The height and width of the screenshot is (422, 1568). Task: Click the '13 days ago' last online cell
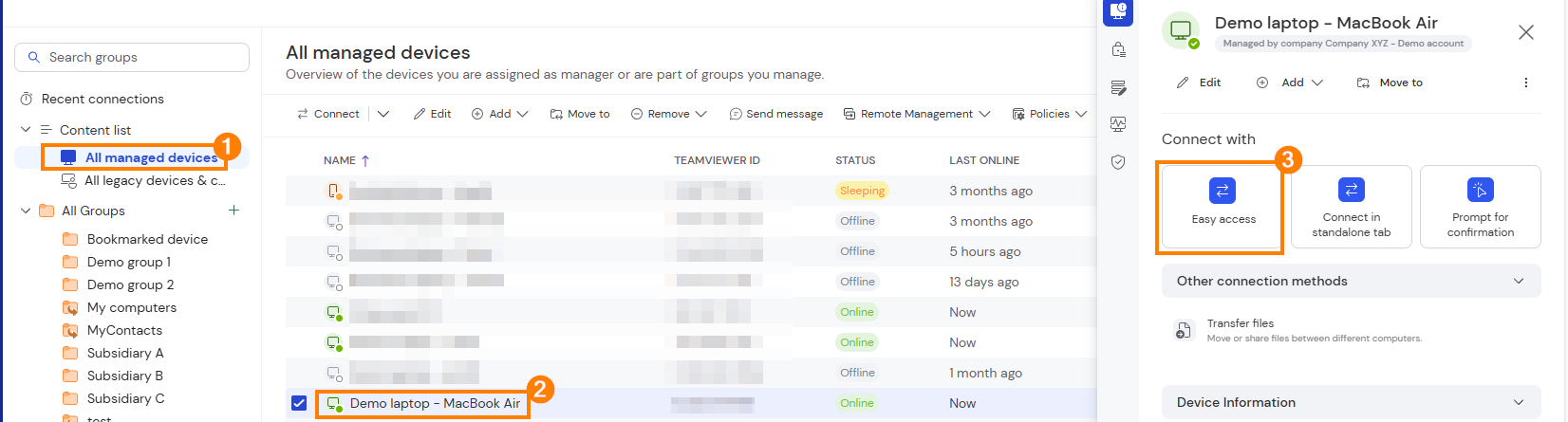984,282
